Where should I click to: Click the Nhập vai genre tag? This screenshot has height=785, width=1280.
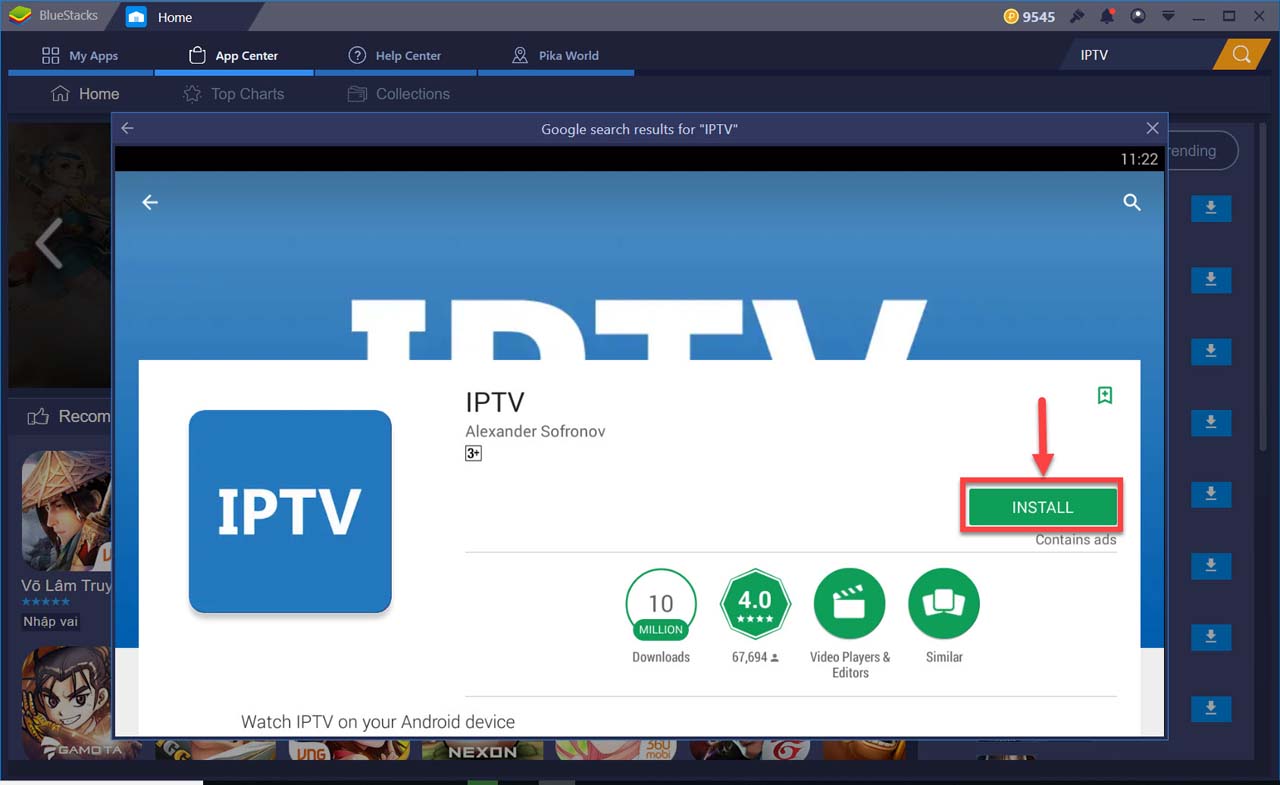(51, 621)
